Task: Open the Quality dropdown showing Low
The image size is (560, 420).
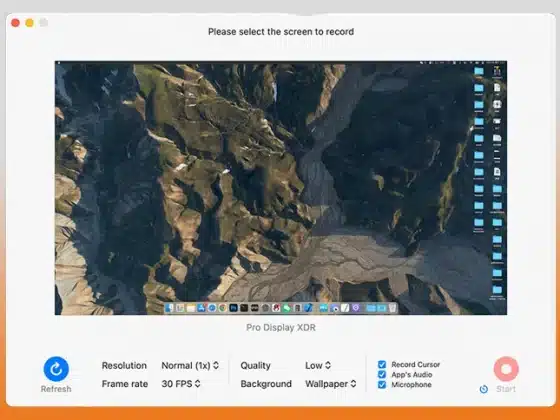Action: [x=318, y=365]
